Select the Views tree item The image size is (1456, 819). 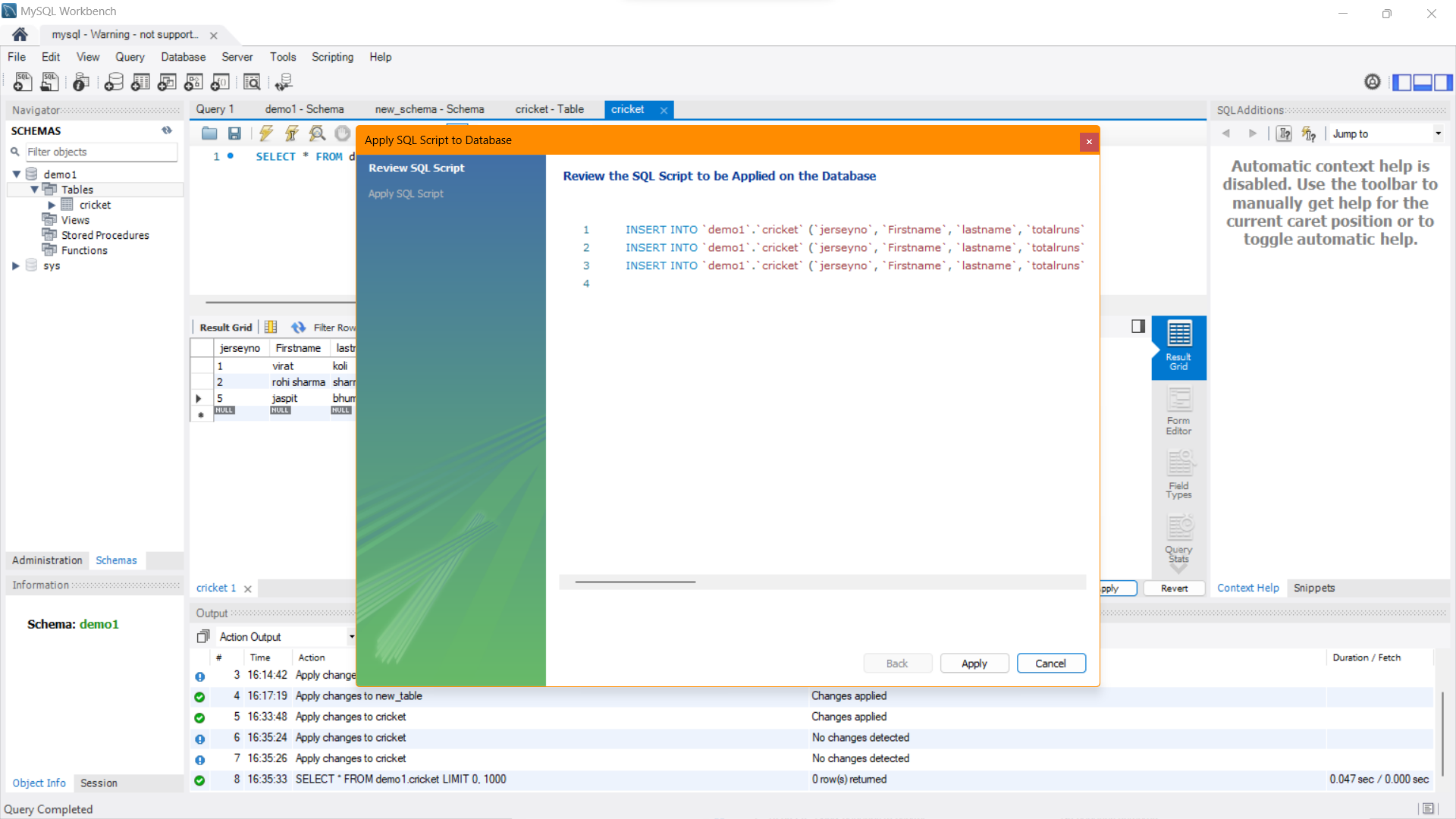75,220
